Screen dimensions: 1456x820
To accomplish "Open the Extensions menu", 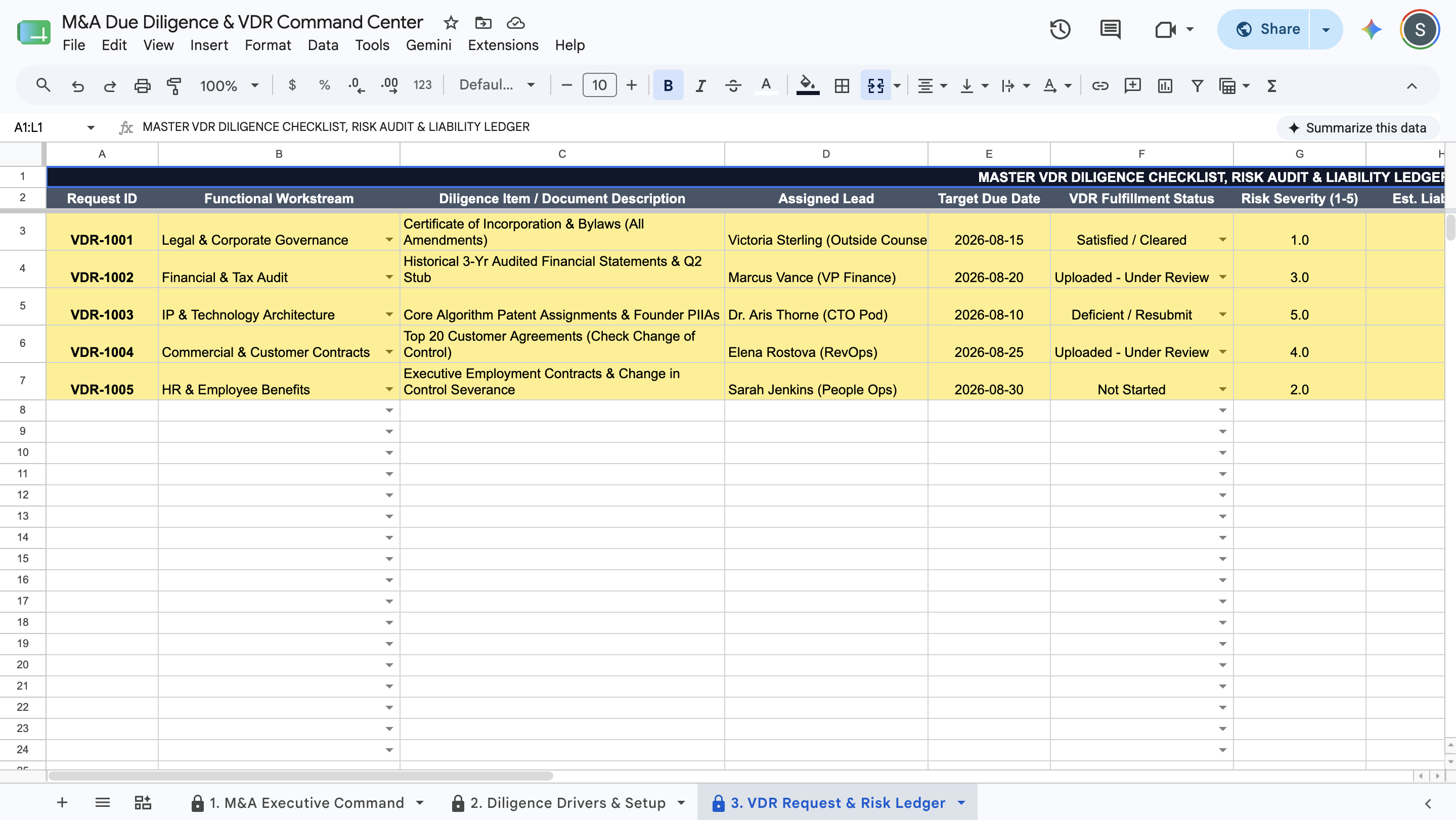I will pos(503,45).
